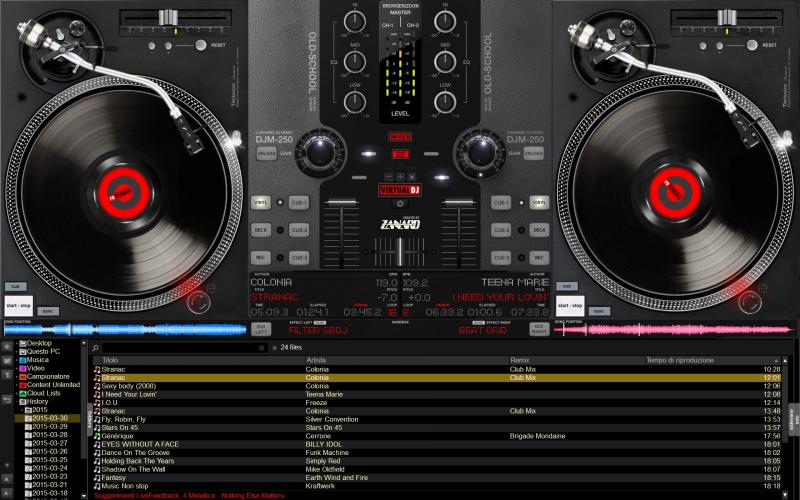
Task: Sync the right deck tempo
Action: pos(599,311)
